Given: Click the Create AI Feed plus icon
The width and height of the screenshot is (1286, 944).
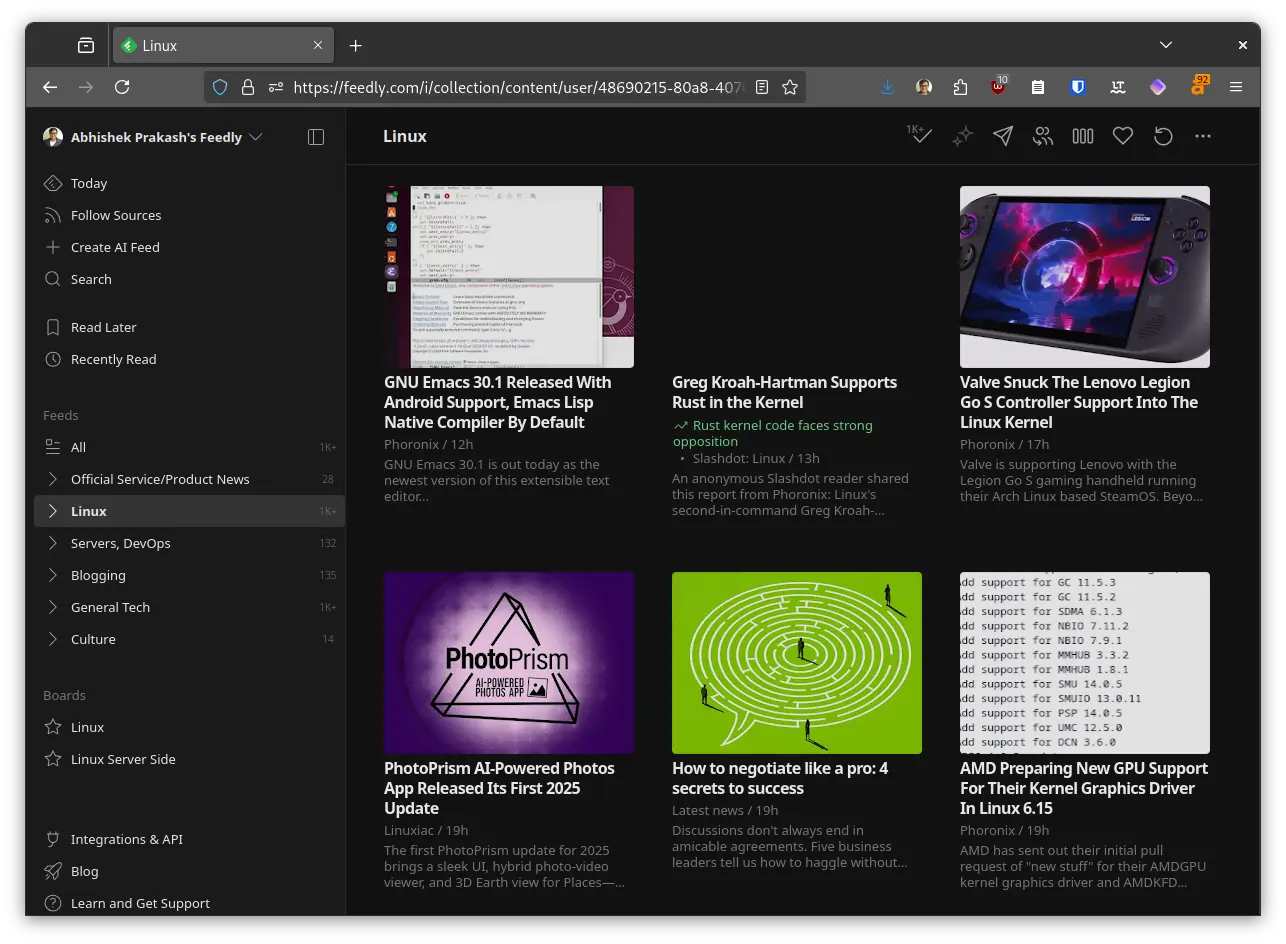Looking at the screenshot, I should (x=53, y=247).
